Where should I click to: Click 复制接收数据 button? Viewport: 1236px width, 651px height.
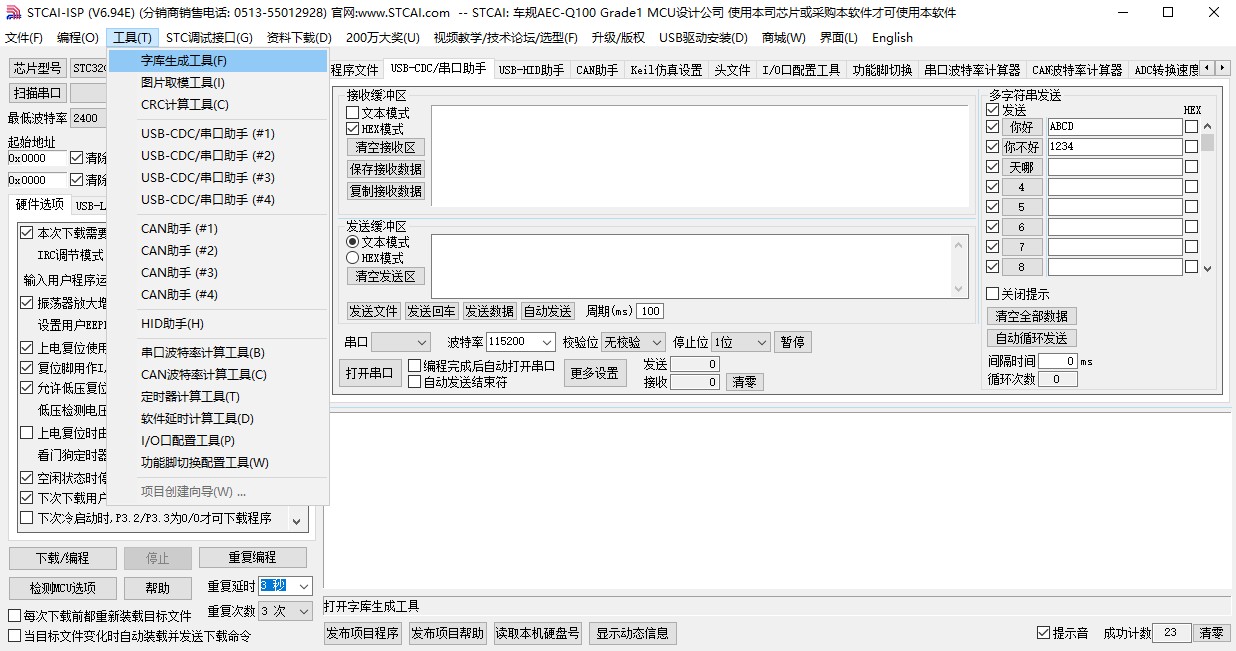coord(386,191)
